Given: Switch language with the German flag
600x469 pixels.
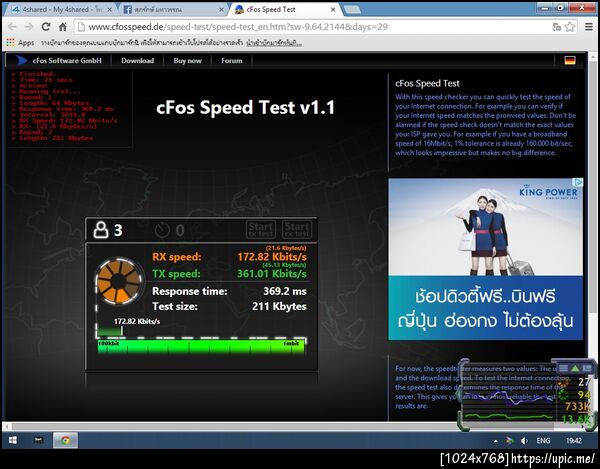Looking at the screenshot, I should [570, 60].
